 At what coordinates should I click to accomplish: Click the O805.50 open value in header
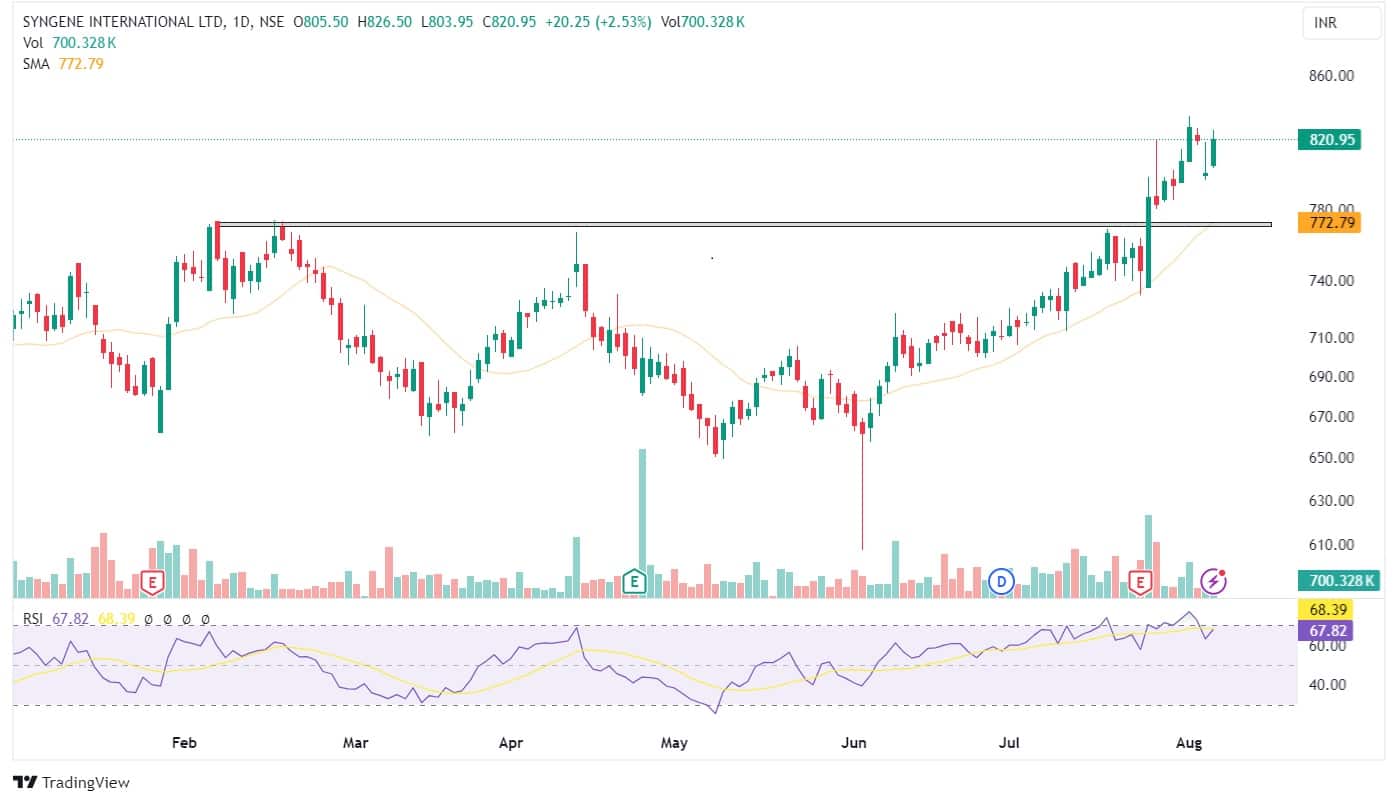coord(320,22)
